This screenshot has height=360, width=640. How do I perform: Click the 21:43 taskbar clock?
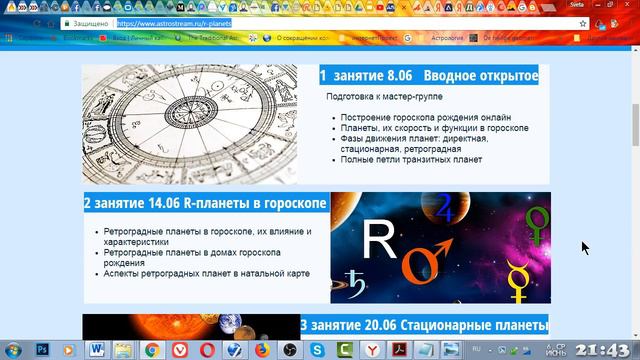pos(602,350)
